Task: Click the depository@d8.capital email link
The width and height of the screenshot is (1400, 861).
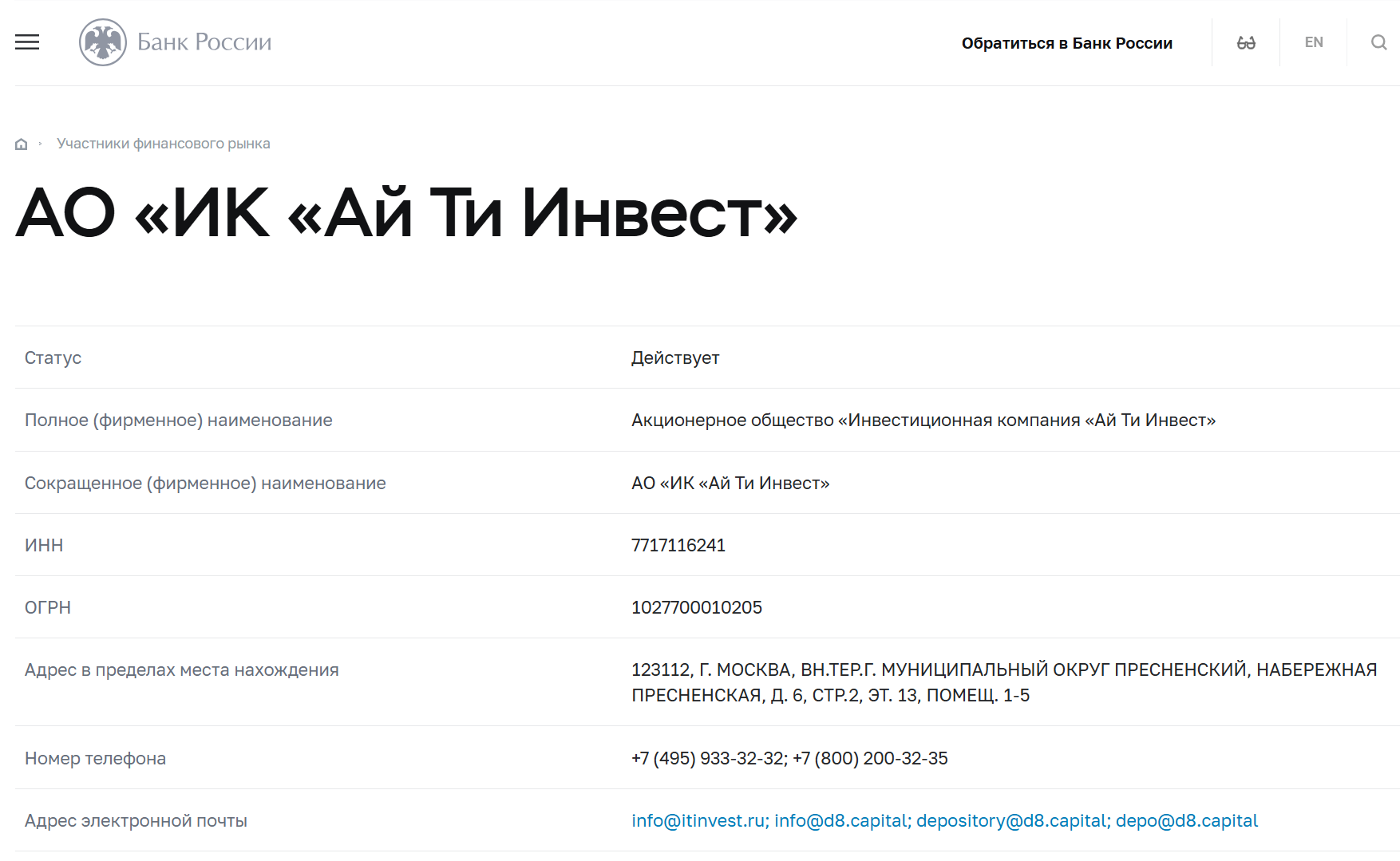Action: pyautogui.click(x=1011, y=820)
